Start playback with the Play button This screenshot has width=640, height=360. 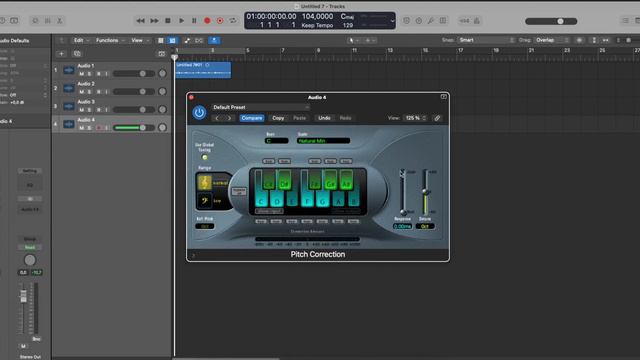181,21
